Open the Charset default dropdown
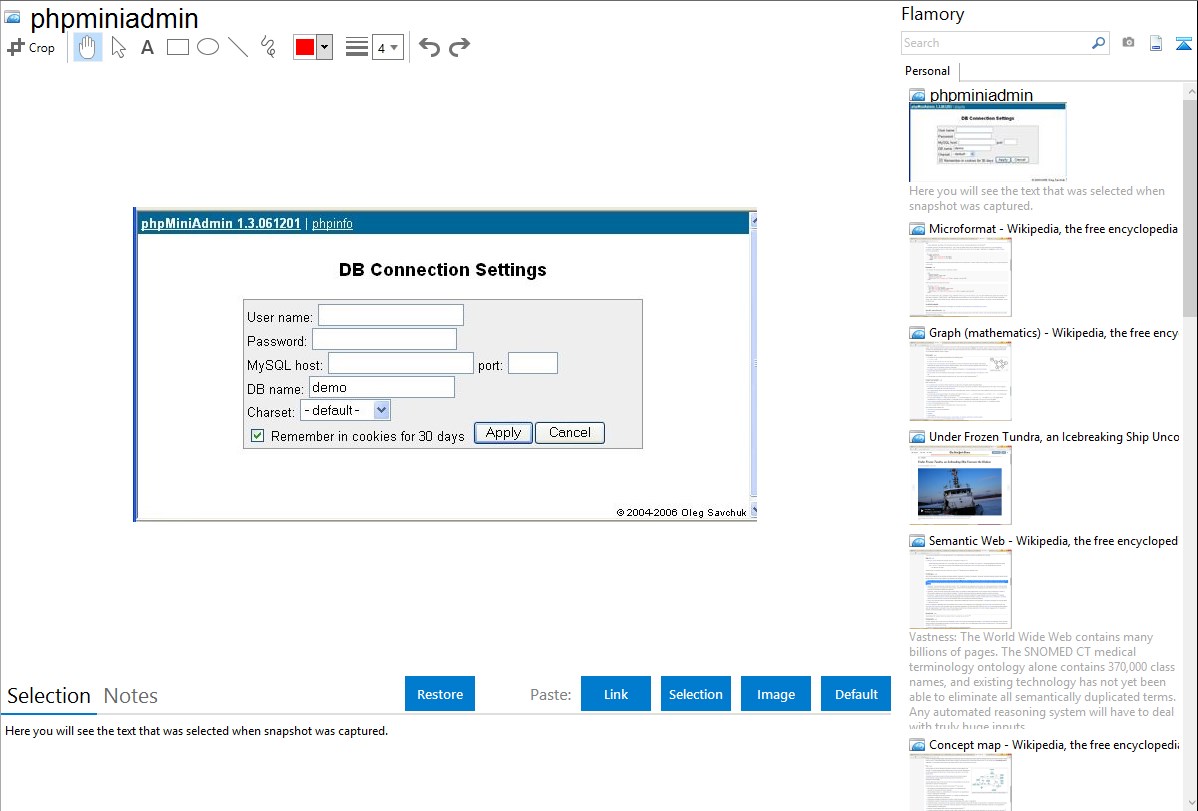Screen dimensions: 1198x811 (x=345, y=410)
